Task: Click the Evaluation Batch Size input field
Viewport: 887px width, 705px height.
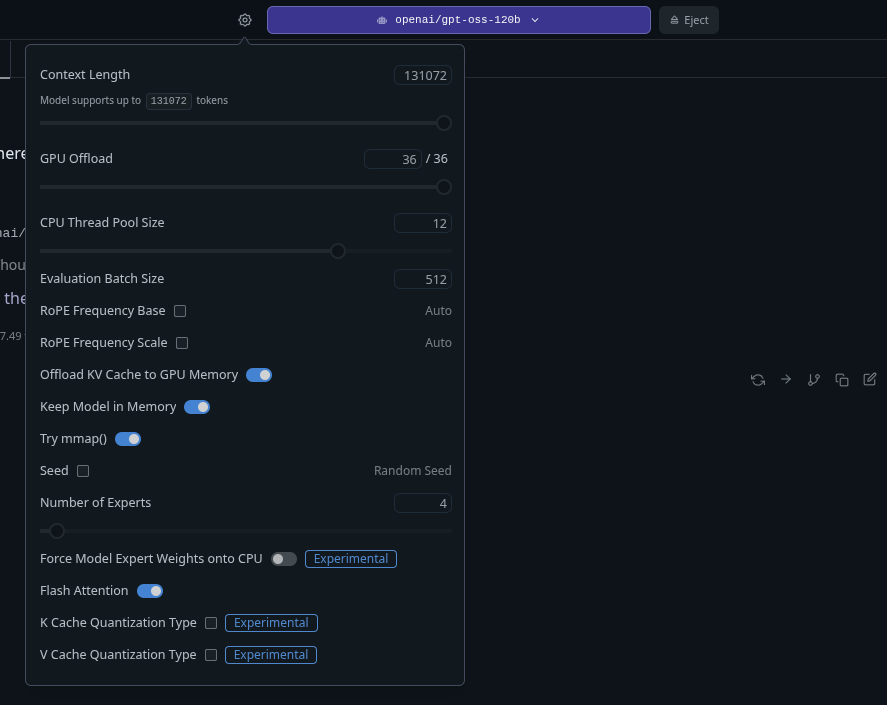Action: [422, 279]
